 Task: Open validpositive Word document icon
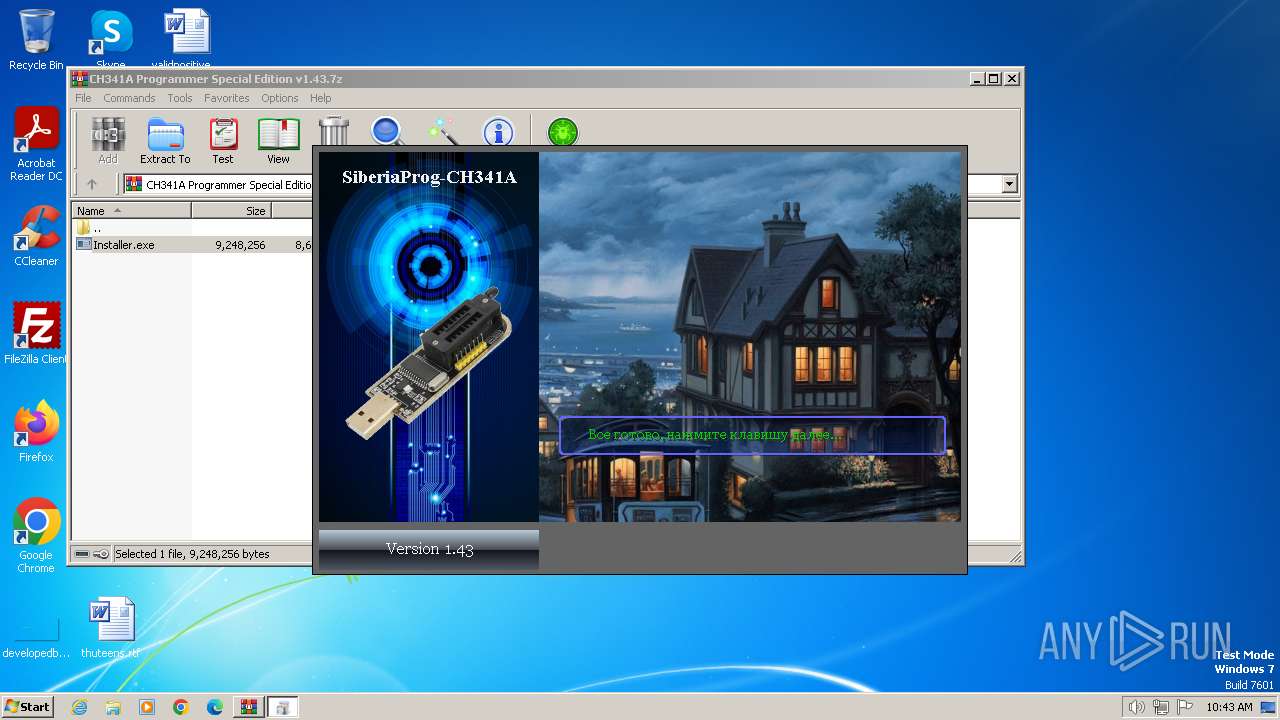click(186, 40)
